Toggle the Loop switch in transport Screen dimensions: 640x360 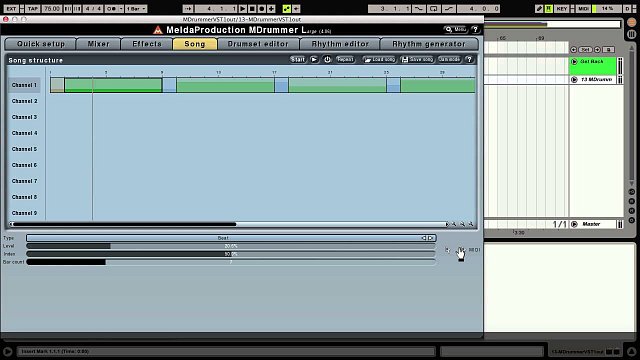coord(433,9)
